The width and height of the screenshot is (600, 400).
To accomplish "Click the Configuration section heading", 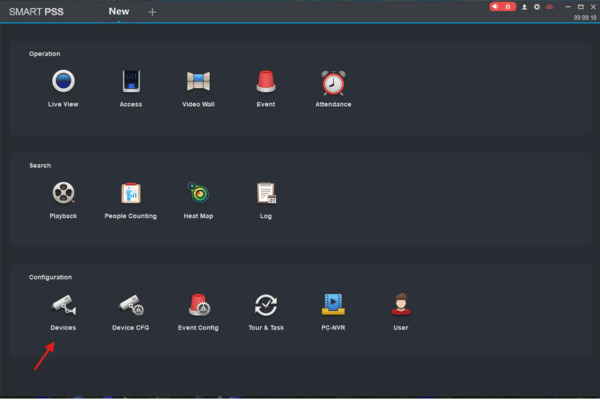I will 51,277.
